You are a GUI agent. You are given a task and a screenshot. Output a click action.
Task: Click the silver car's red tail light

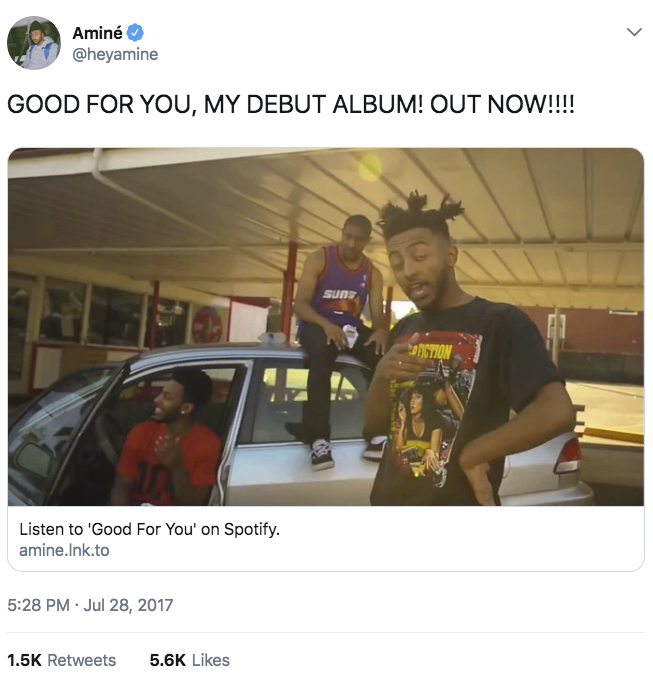(568, 455)
